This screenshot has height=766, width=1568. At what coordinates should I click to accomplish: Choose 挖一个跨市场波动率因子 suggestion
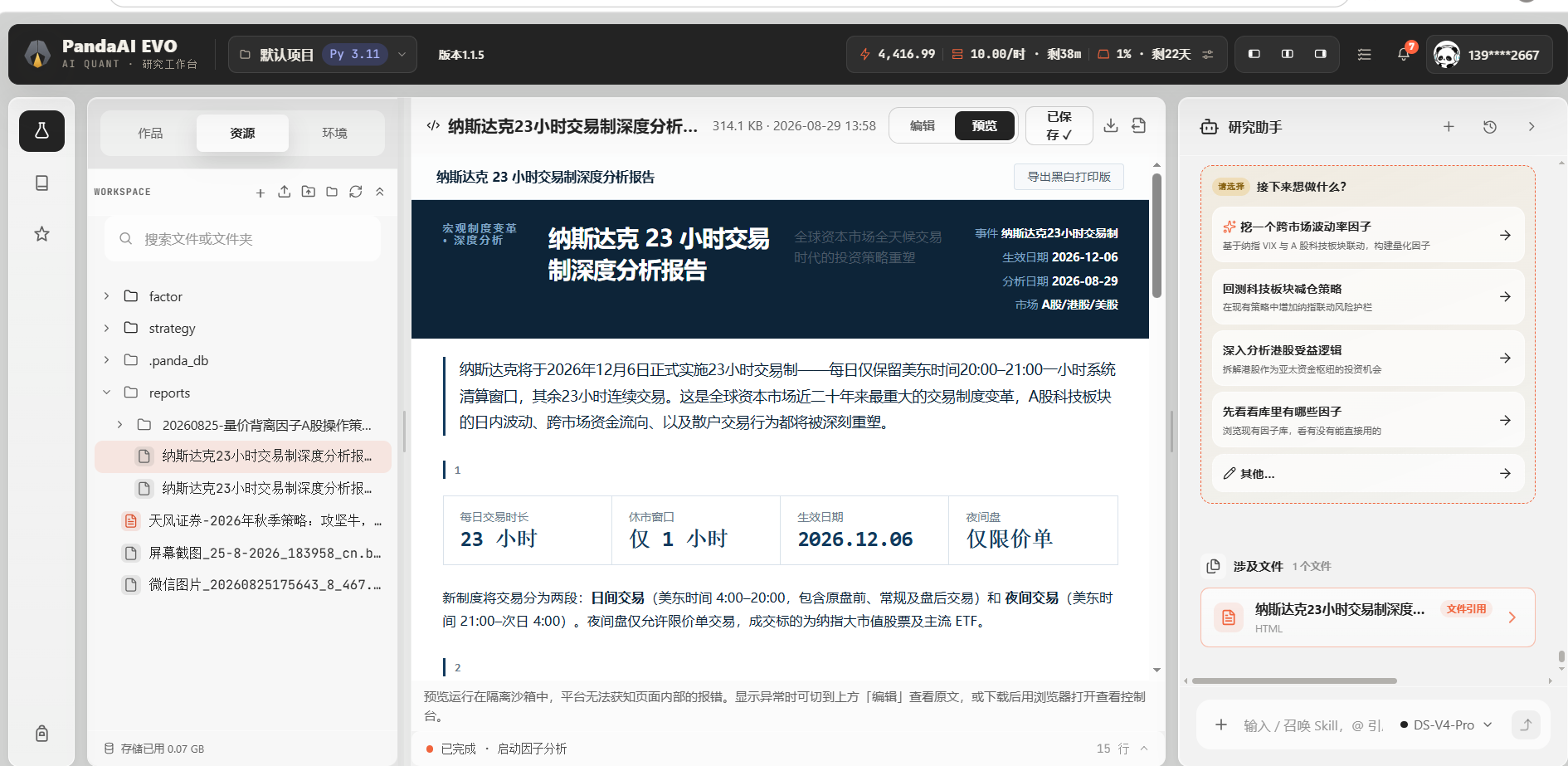(x=1368, y=235)
